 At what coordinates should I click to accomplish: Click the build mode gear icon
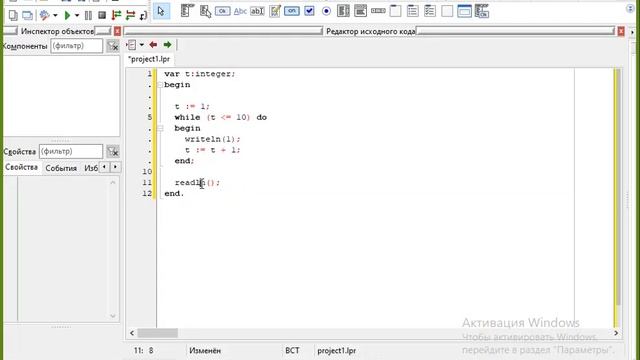44,16
